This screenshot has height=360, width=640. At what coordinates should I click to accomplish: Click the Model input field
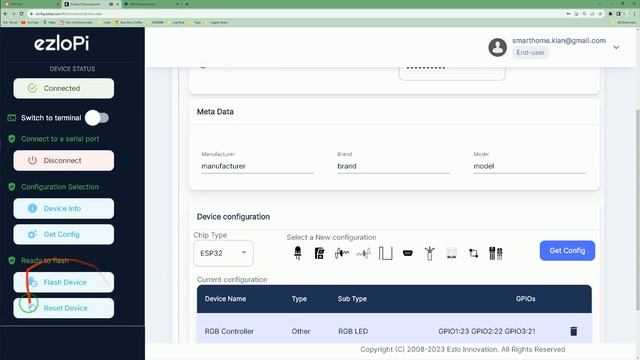(530, 166)
